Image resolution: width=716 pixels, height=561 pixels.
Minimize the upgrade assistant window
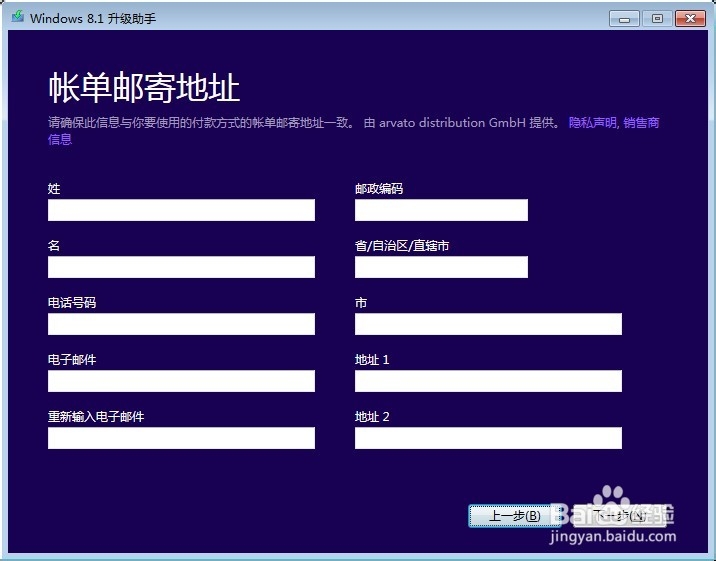624,19
